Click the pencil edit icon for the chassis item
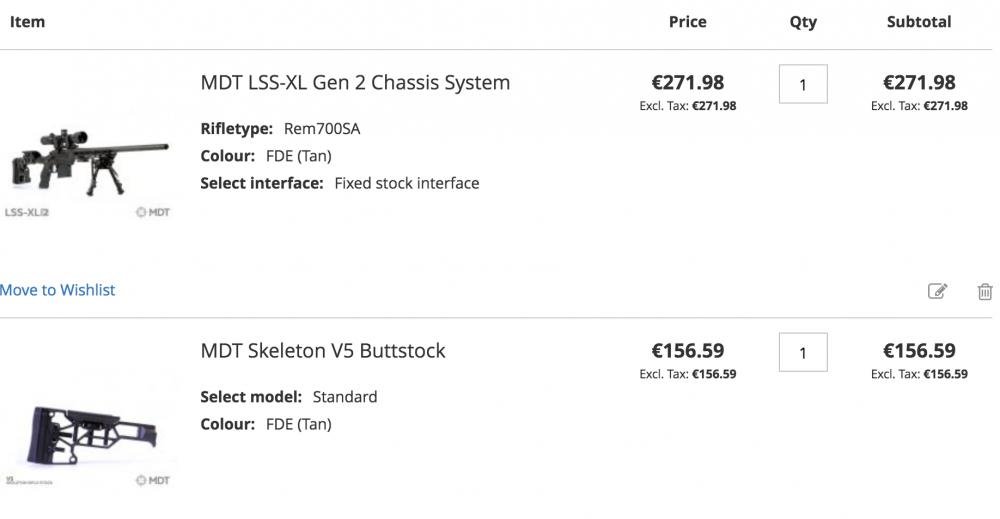 [937, 291]
